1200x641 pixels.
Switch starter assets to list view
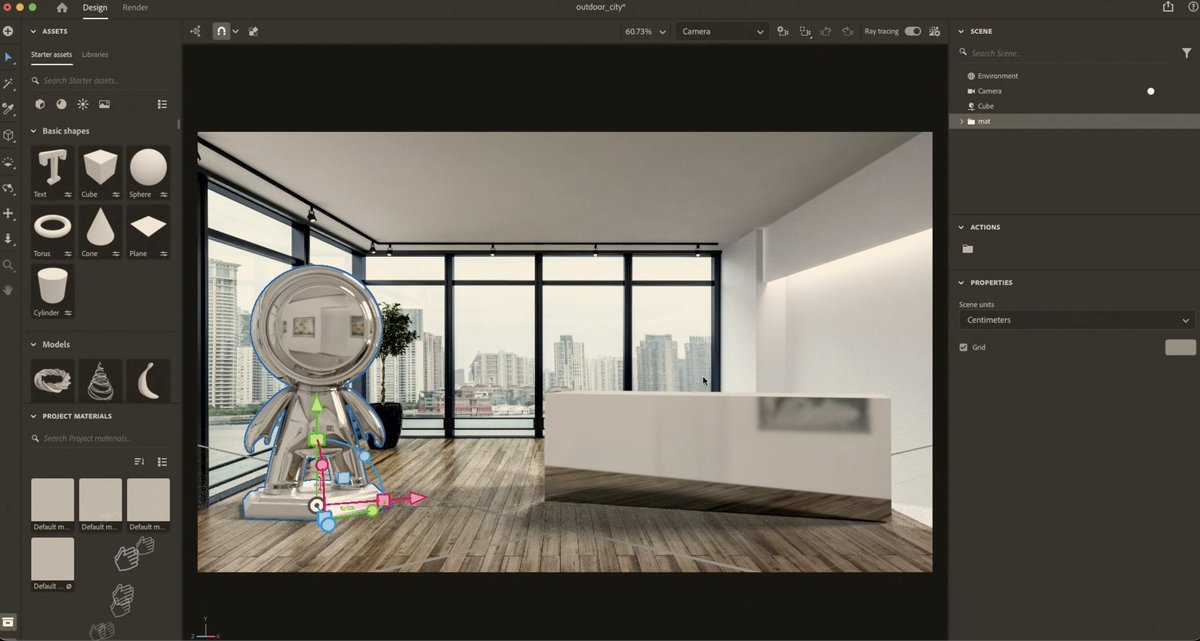click(x=162, y=104)
